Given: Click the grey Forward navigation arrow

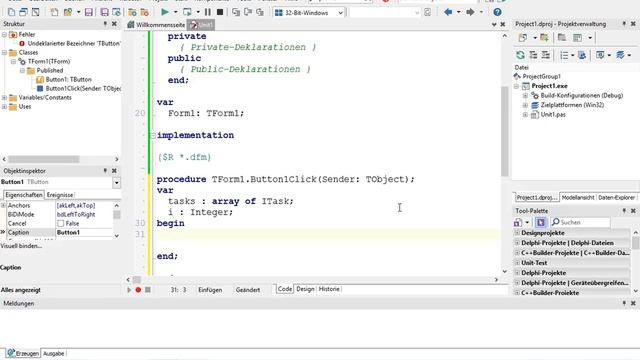Looking at the screenshot, I should point(470,12).
